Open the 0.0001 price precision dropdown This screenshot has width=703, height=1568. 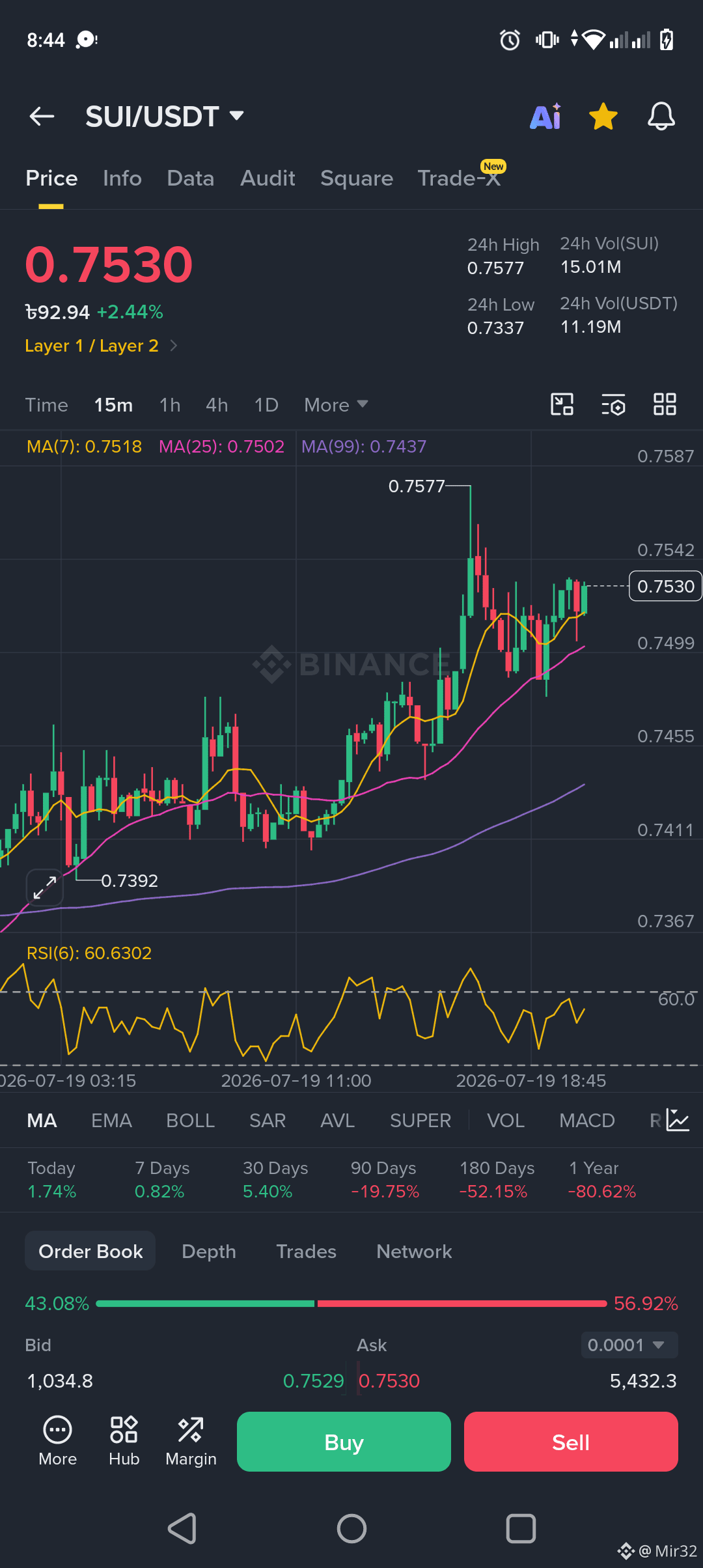point(629,1345)
